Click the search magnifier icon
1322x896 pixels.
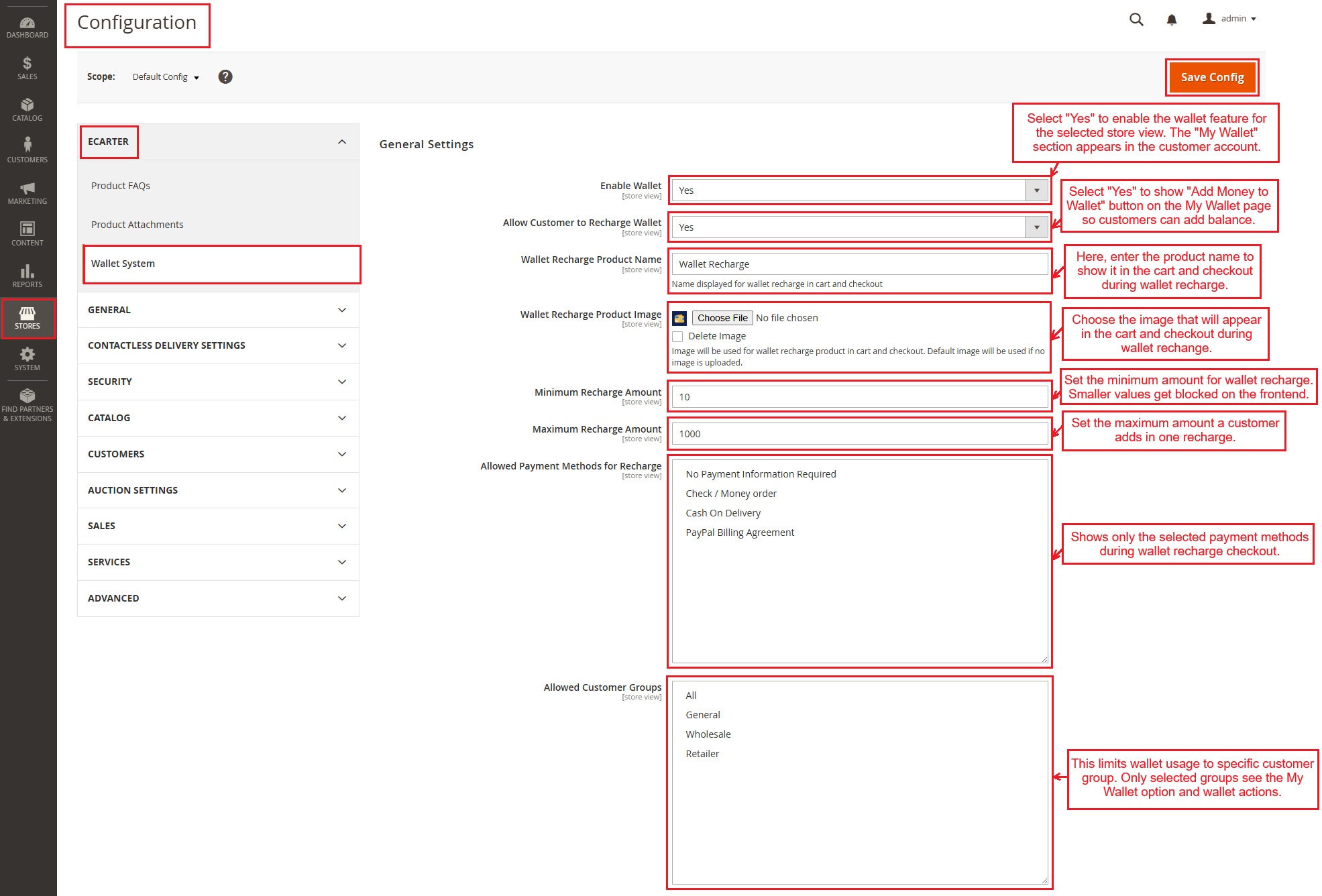tap(1136, 19)
